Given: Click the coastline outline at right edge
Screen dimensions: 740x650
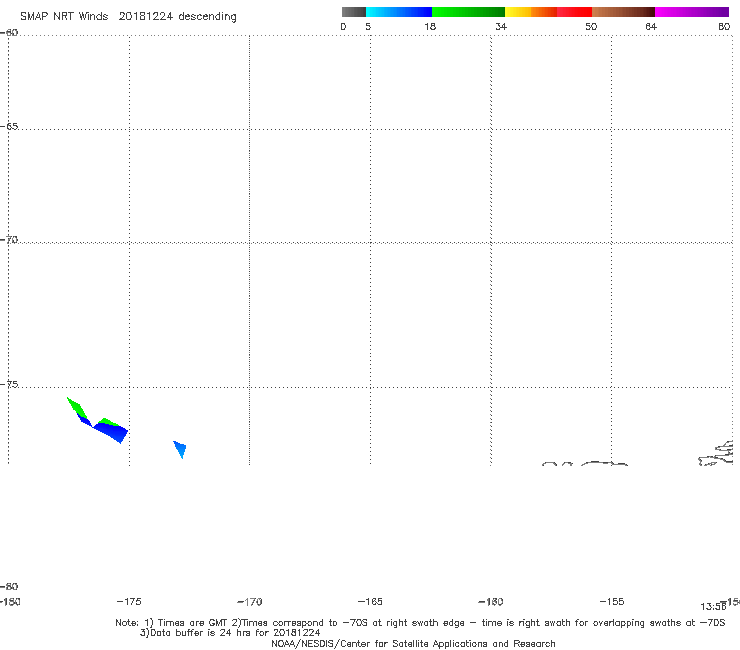Looking at the screenshot, I should pos(717,454).
